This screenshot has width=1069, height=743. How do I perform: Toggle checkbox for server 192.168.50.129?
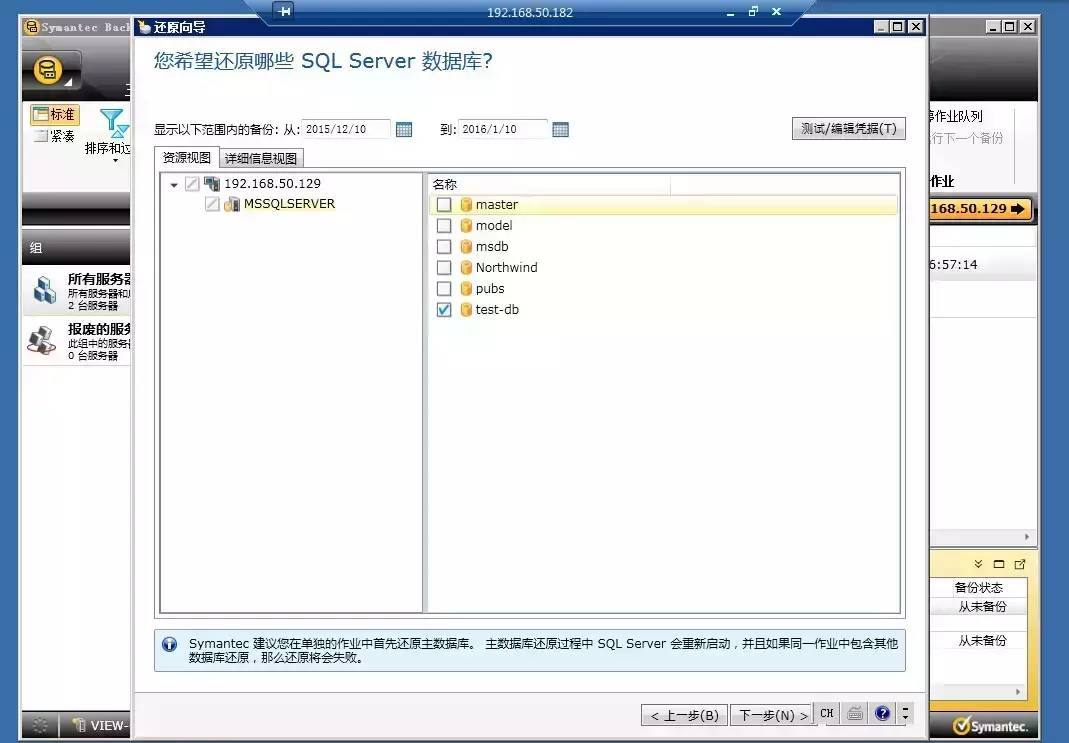tap(192, 183)
